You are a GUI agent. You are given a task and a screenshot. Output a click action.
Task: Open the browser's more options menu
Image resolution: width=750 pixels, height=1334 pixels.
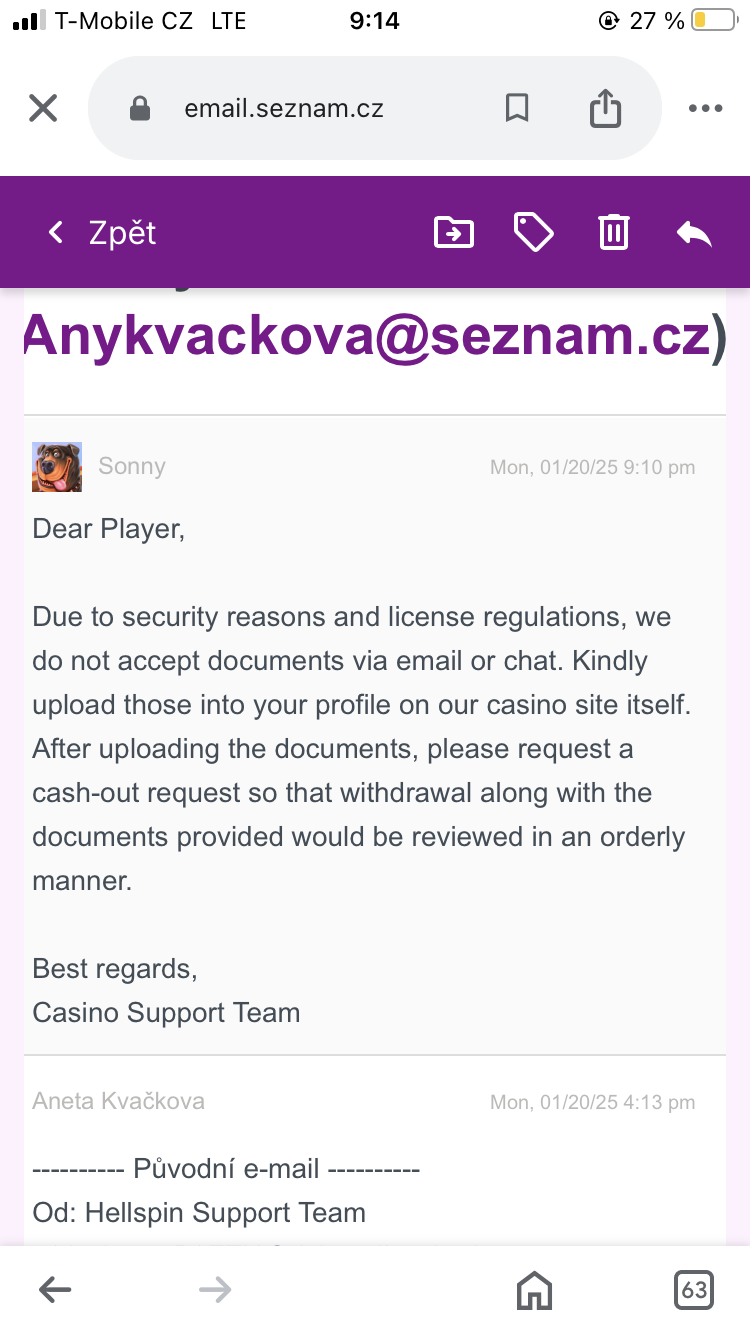[x=705, y=108]
